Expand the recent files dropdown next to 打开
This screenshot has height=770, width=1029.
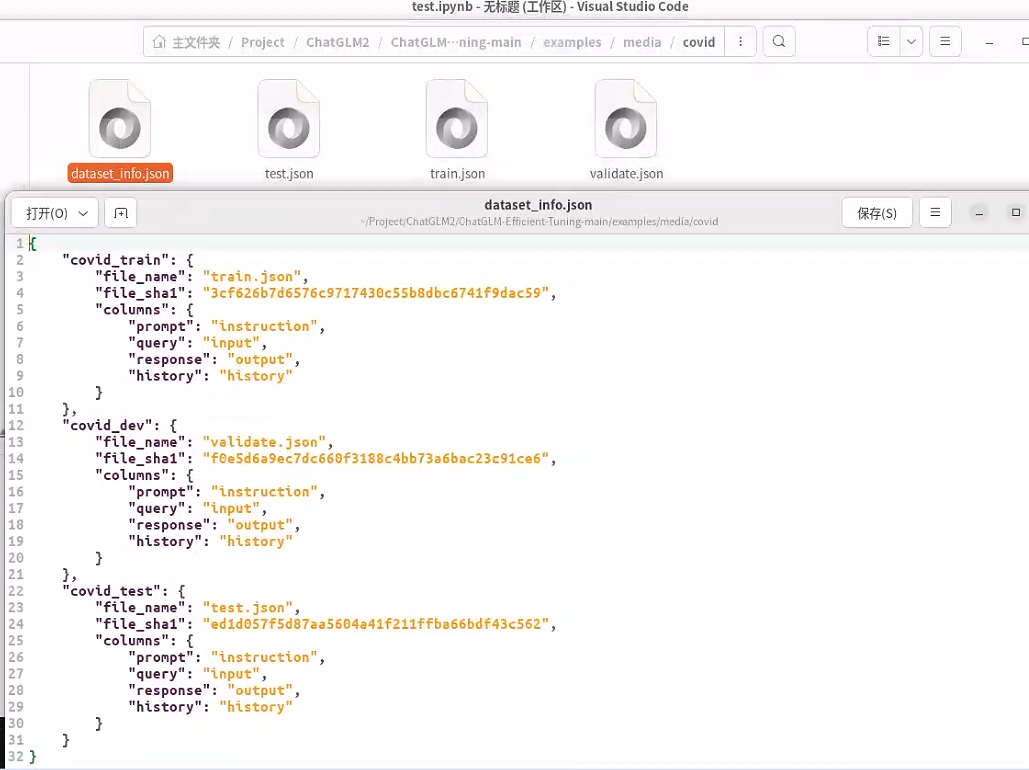tap(84, 213)
